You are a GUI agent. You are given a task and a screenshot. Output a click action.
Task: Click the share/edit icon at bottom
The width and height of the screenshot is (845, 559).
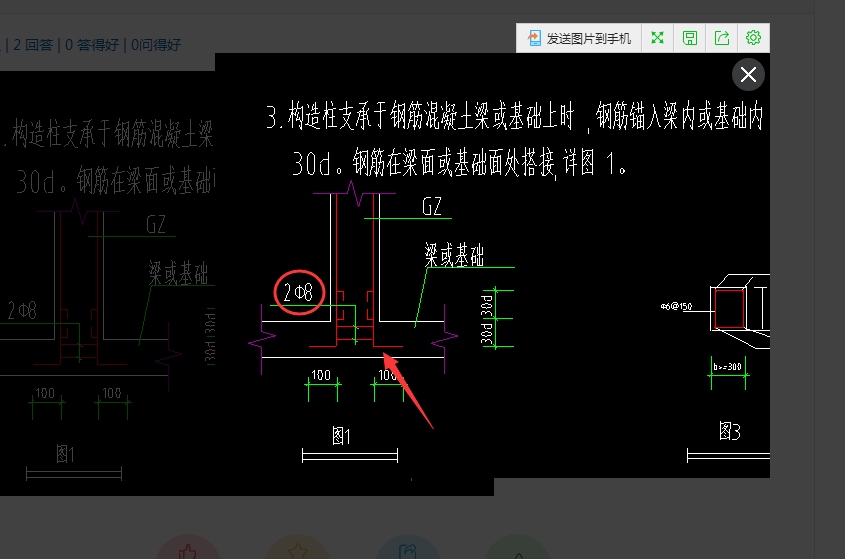click(408, 550)
